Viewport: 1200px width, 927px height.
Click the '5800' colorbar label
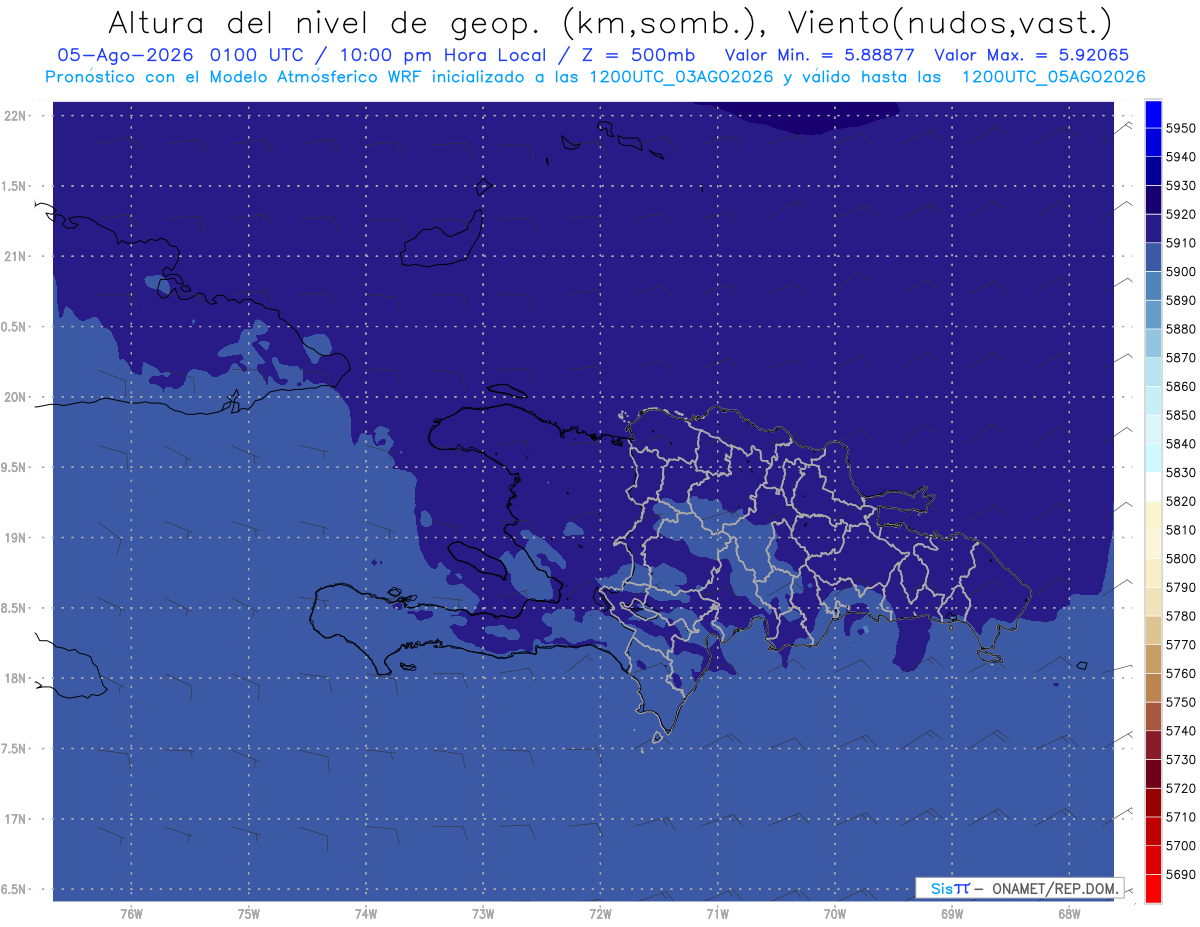click(x=1180, y=558)
